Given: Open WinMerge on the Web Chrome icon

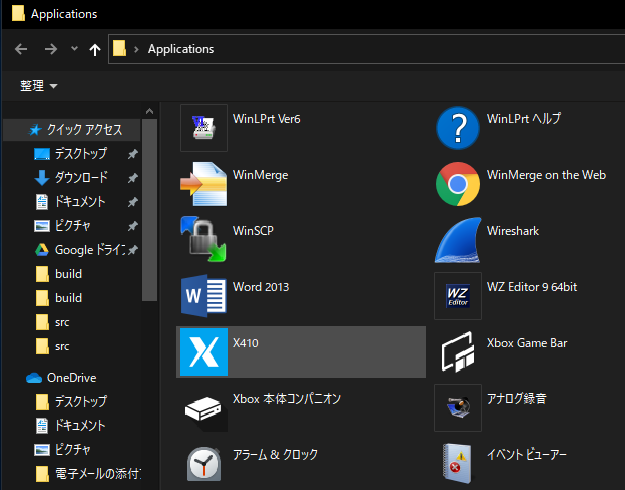Looking at the screenshot, I should (x=458, y=184).
